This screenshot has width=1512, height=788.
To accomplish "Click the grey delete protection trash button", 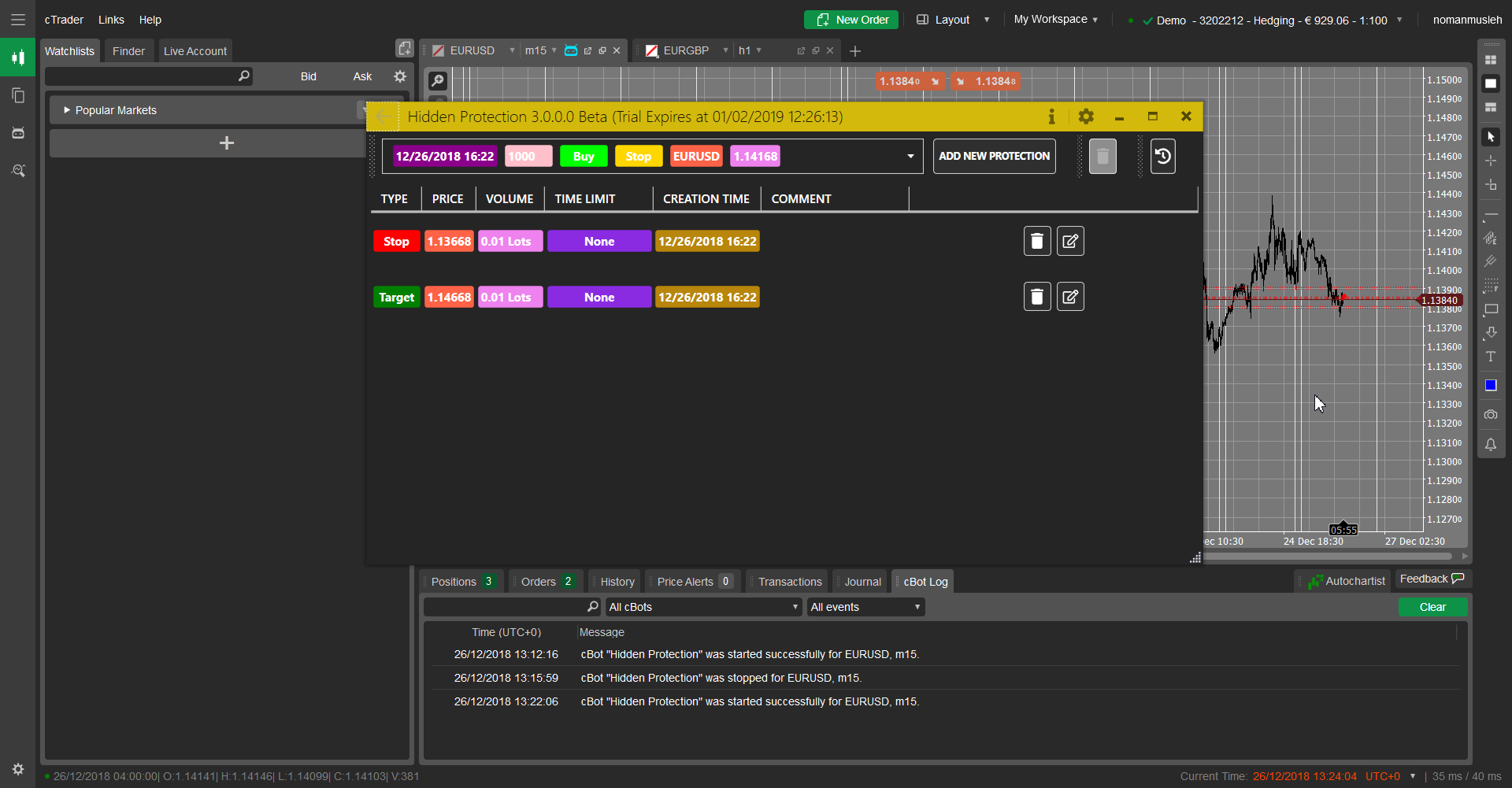I will pyautogui.click(x=1102, y=156).
